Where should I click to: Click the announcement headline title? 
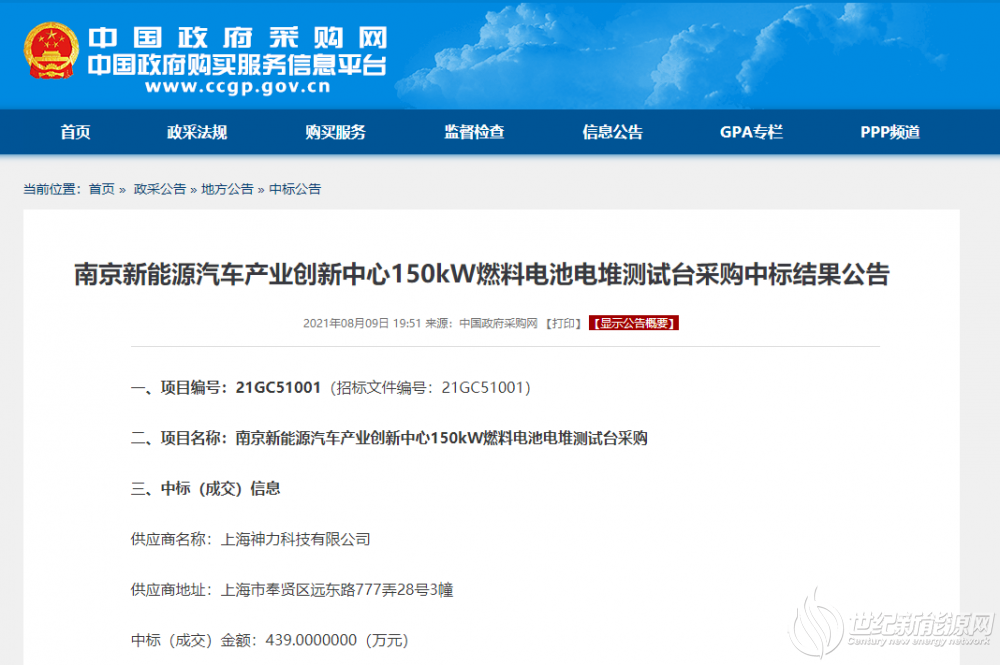[x=481, y=274]
